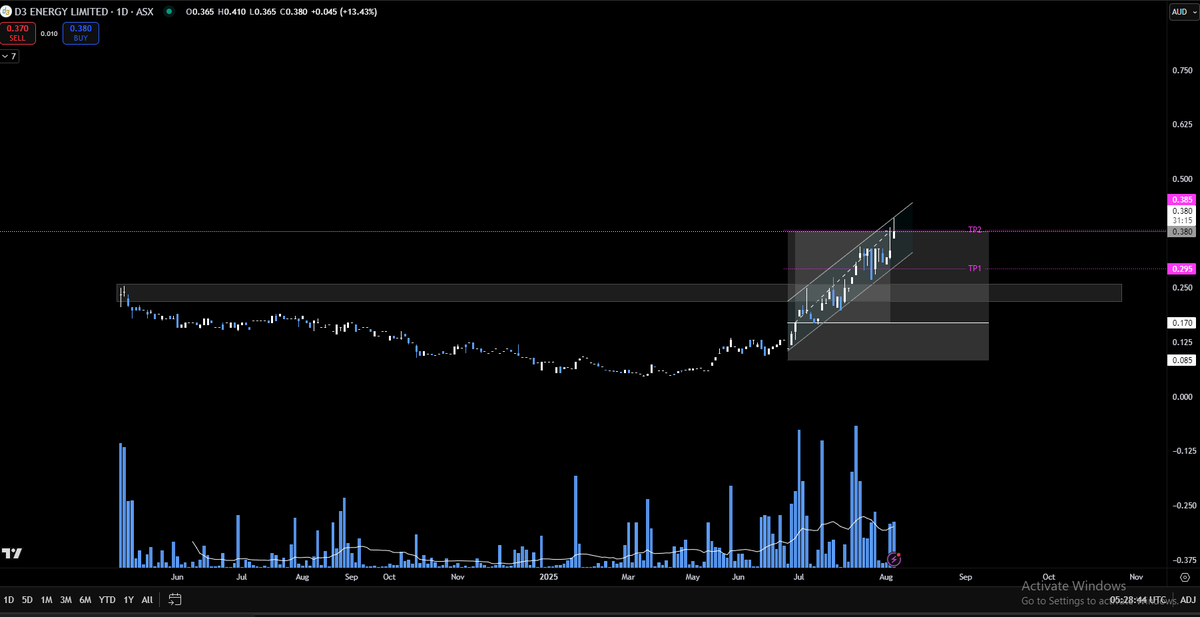The width and height of the screenshot is (1200, 617).
Task: Select the 1M time range
Action: [x=47, y=599]
